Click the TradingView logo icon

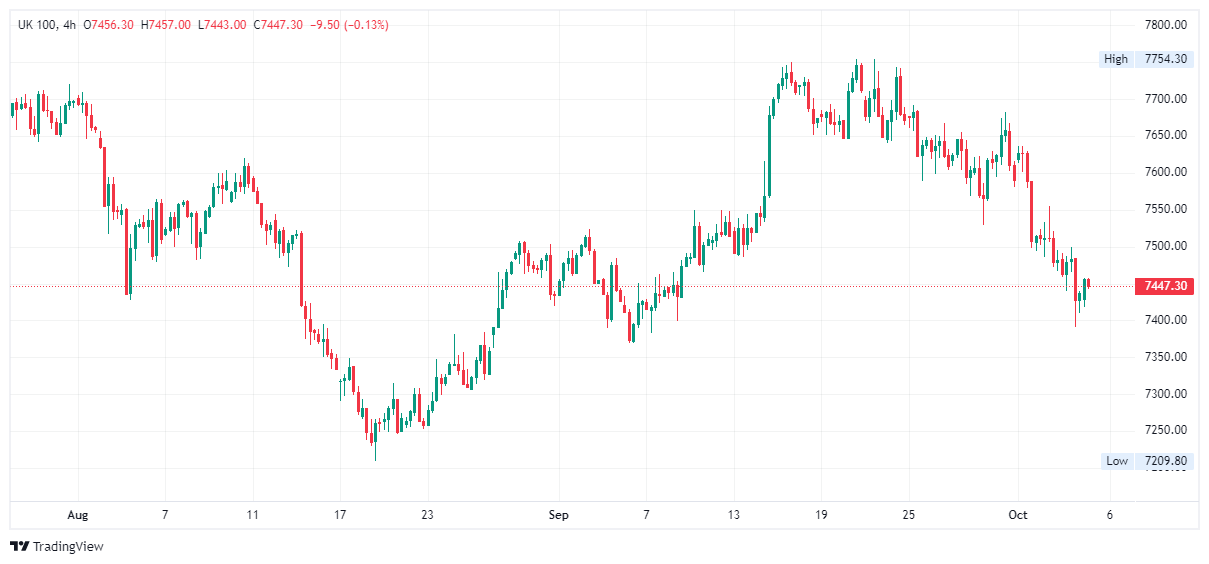pos(19,546)
